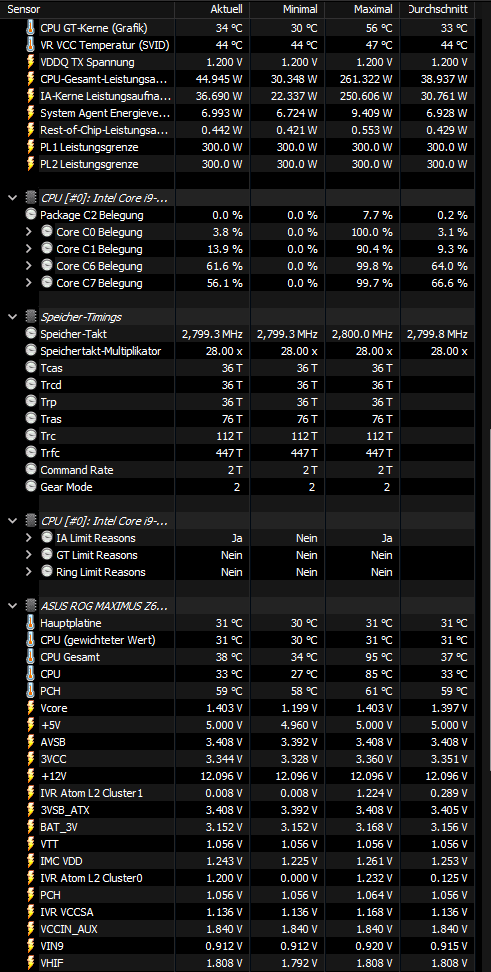Collapse the ASUS ROG MAXIMUS sensor group
The height and width of the screenshot is (972, 491).
(12, 605)
